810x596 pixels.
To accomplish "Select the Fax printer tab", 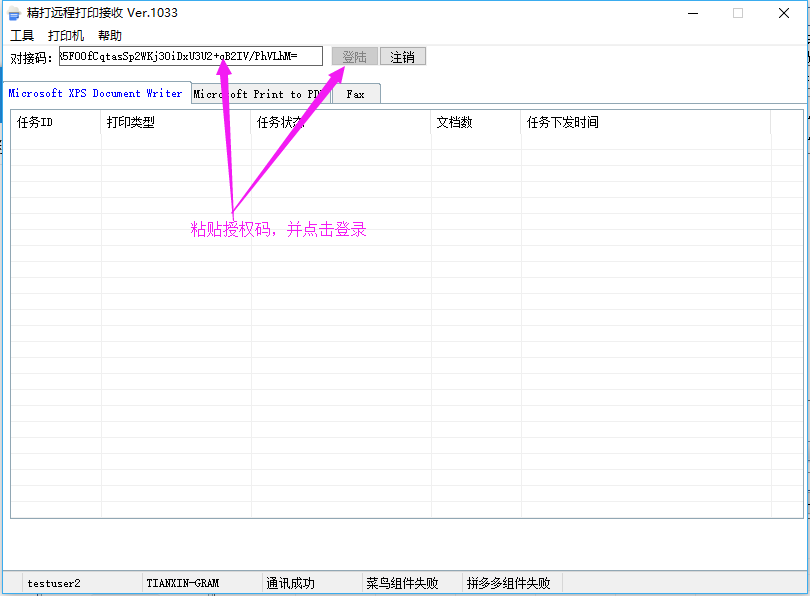I will [x=355, y=94].
